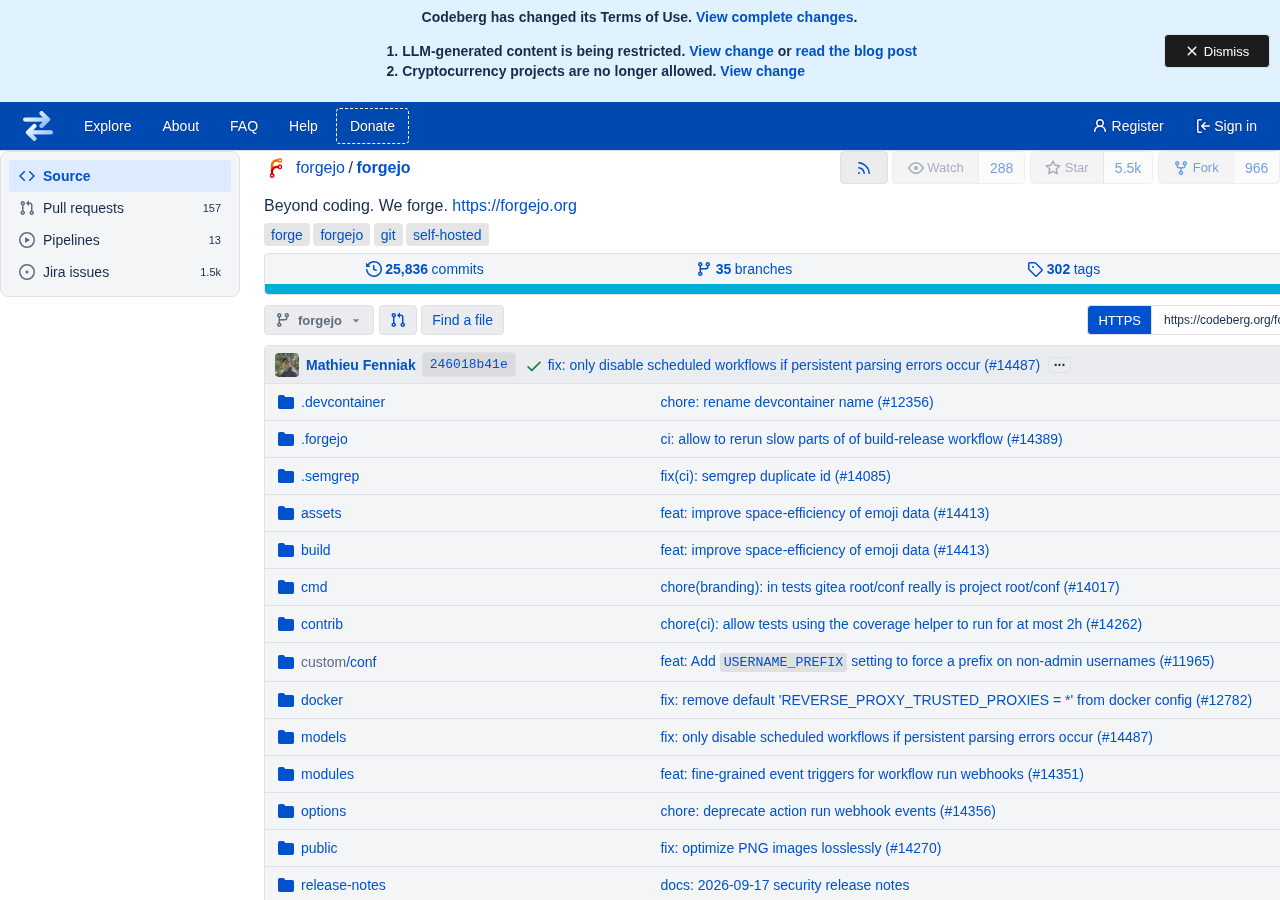Fork the repository
The width and height of the screenshot is (1280, 900).
click(1196, 168)
